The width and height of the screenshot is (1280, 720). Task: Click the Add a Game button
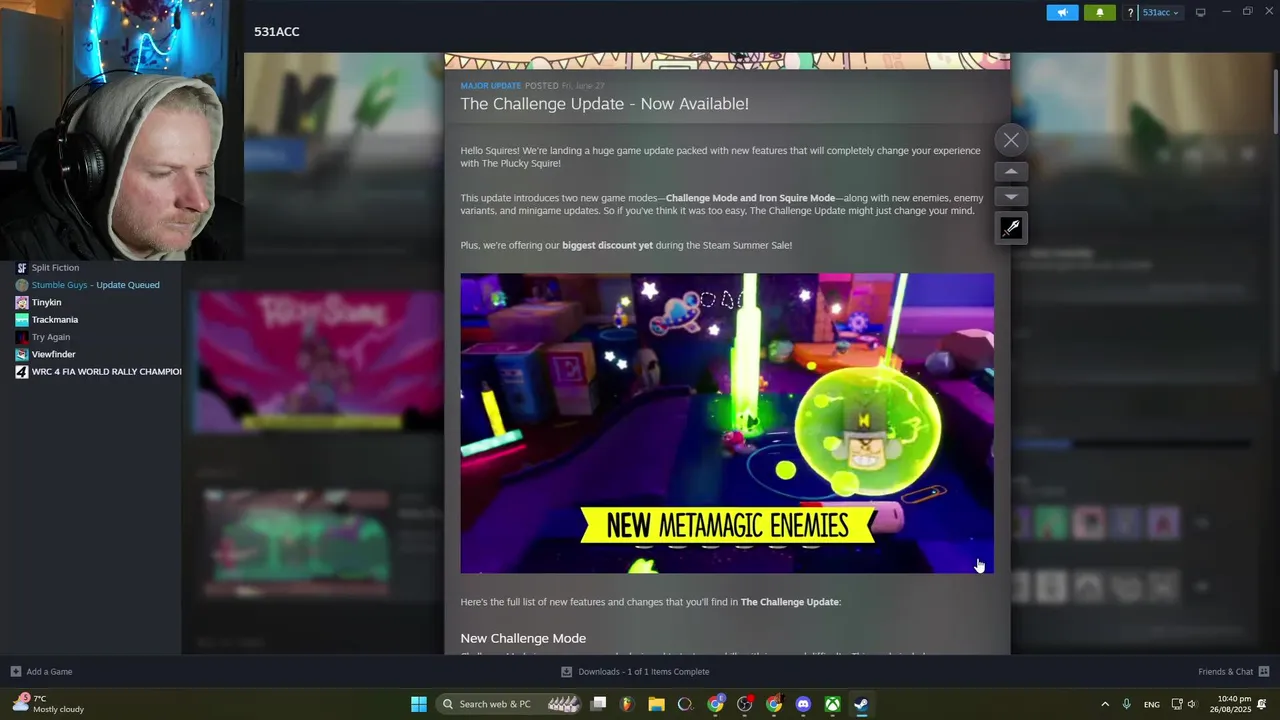[x=41, y=672]
